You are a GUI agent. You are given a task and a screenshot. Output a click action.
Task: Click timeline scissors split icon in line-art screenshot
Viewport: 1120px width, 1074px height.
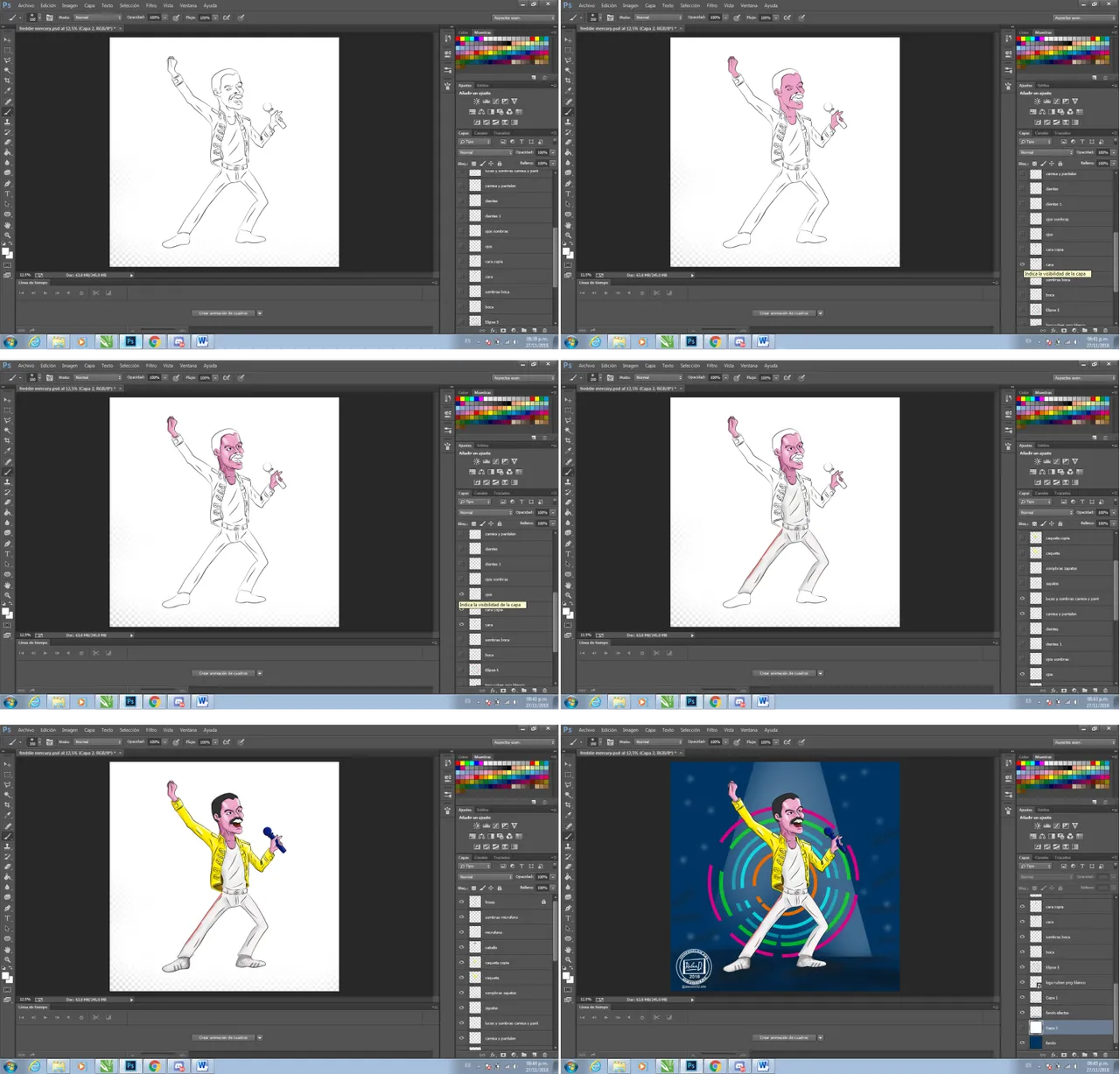coord(95,292)
